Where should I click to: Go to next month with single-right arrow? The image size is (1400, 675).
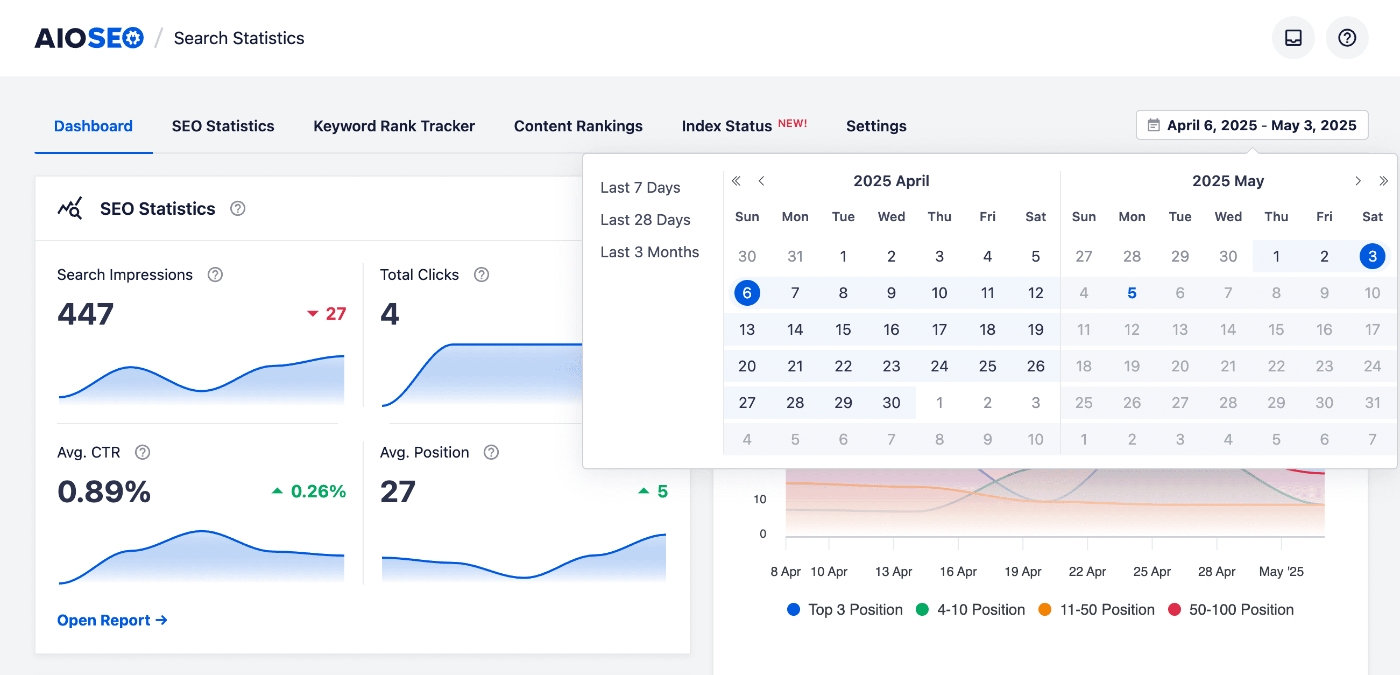(x=1358, y=181)
